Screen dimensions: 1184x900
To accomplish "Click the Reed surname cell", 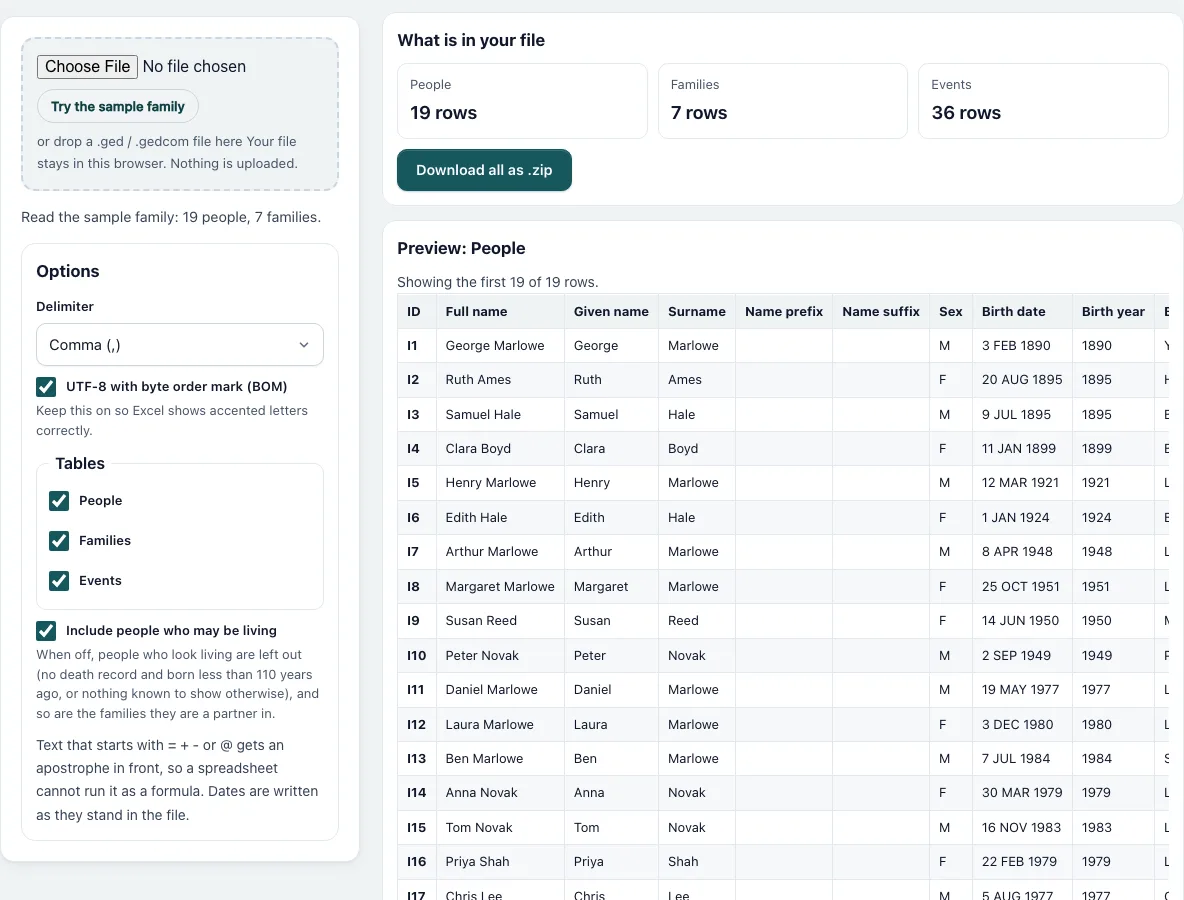I will (x=697, y=621).
